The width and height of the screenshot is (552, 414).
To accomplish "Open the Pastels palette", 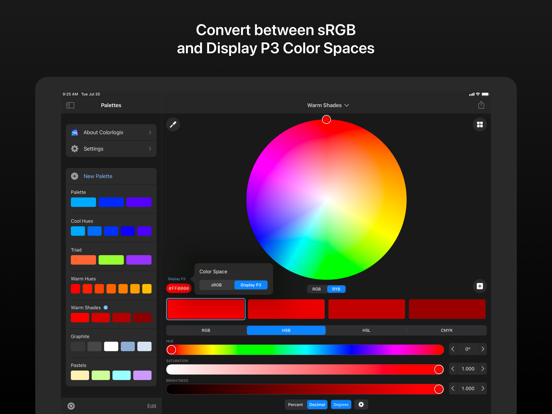I will click(x=111, y=372).
